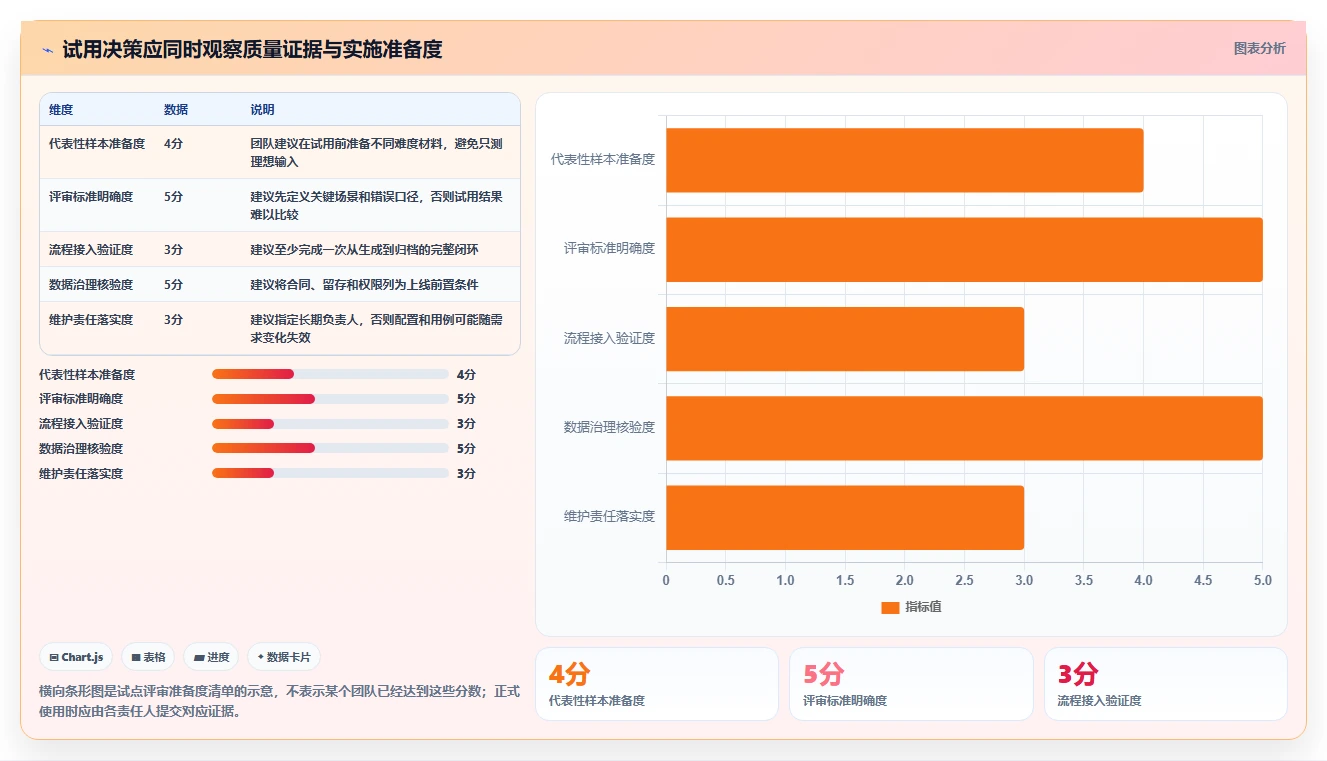
Task: Click progress bar for 数据治理核验度
Action: click(x=330, y=449)
